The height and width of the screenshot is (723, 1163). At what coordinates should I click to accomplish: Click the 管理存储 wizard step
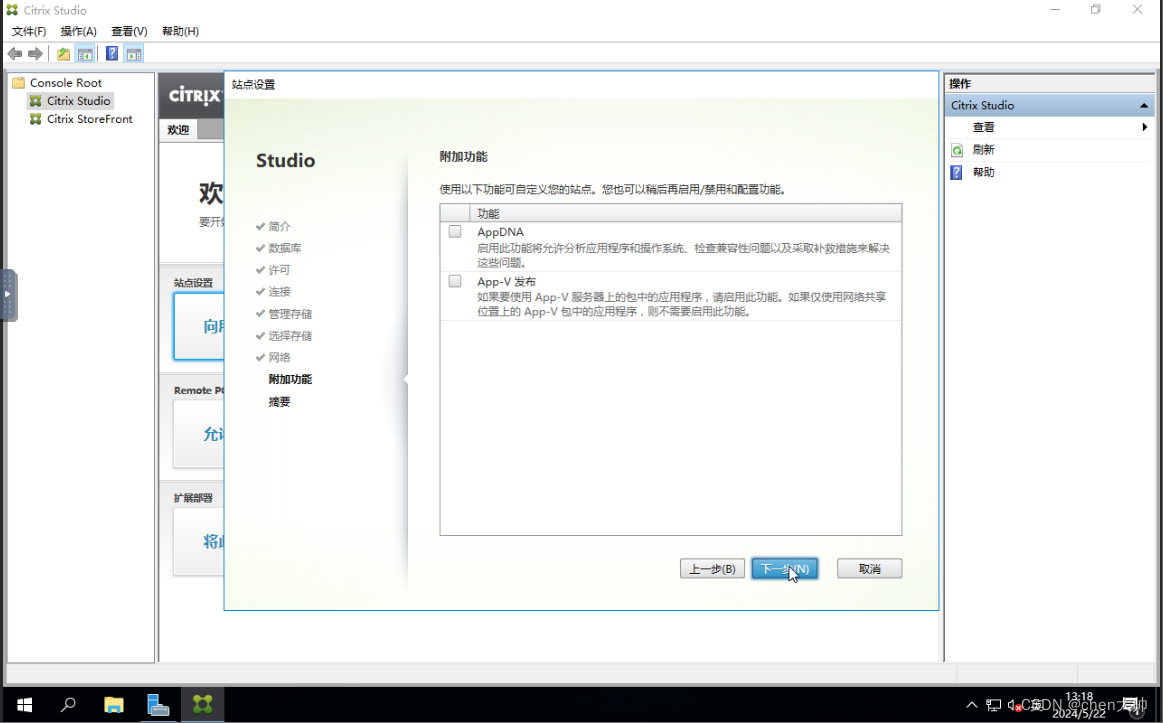[290, 314]
